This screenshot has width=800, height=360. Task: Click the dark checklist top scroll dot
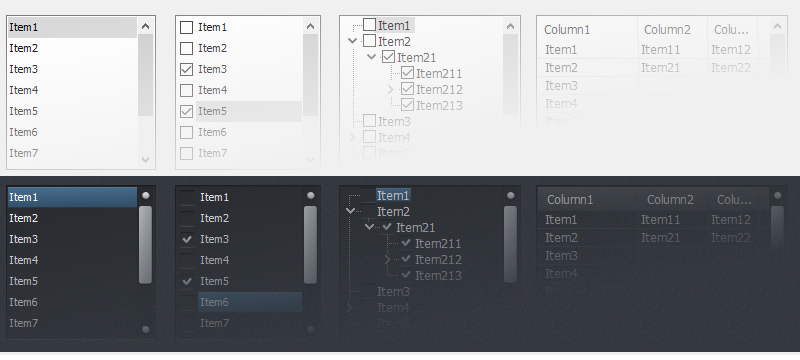pos(310,195)
